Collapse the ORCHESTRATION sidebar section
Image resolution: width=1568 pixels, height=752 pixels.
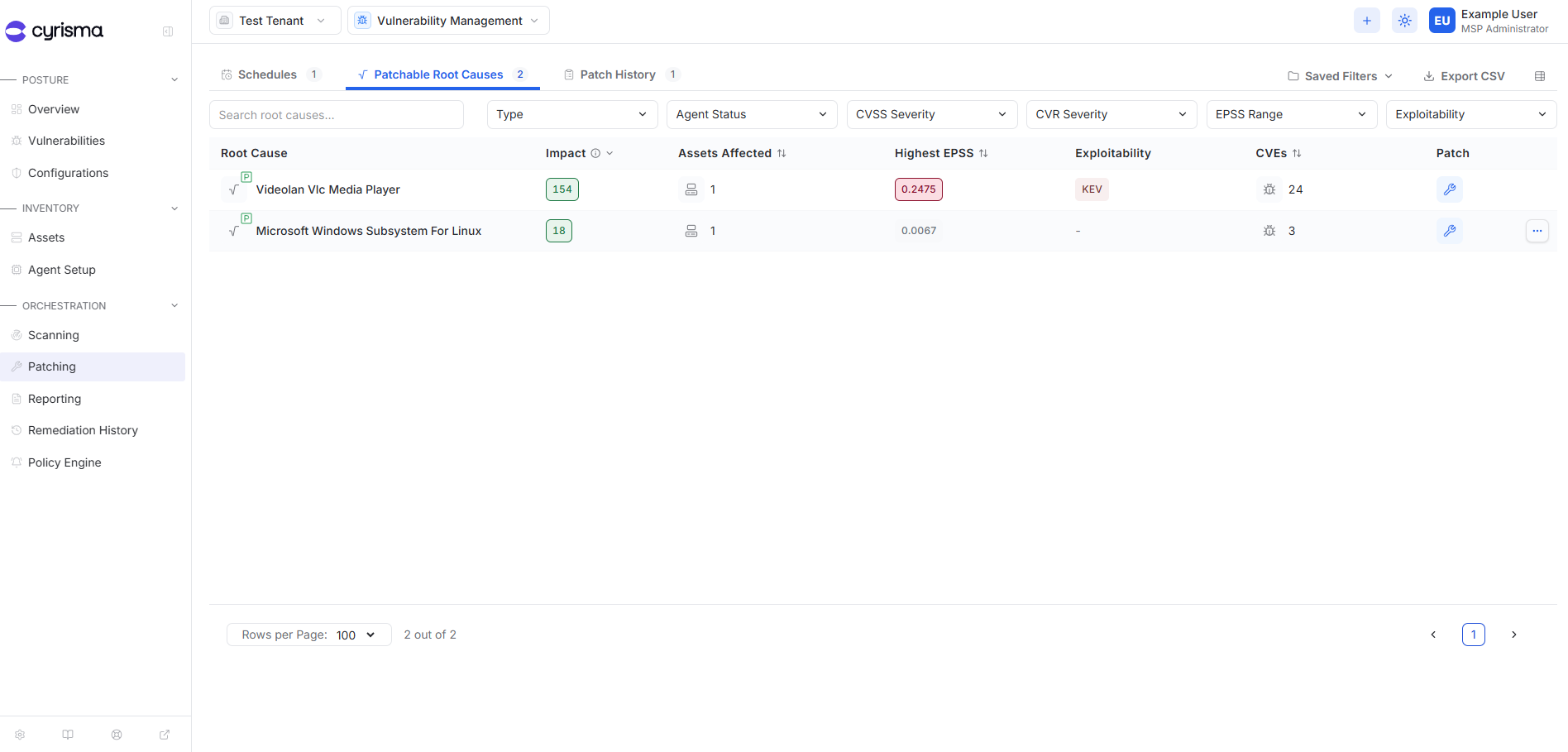(174, 306)
